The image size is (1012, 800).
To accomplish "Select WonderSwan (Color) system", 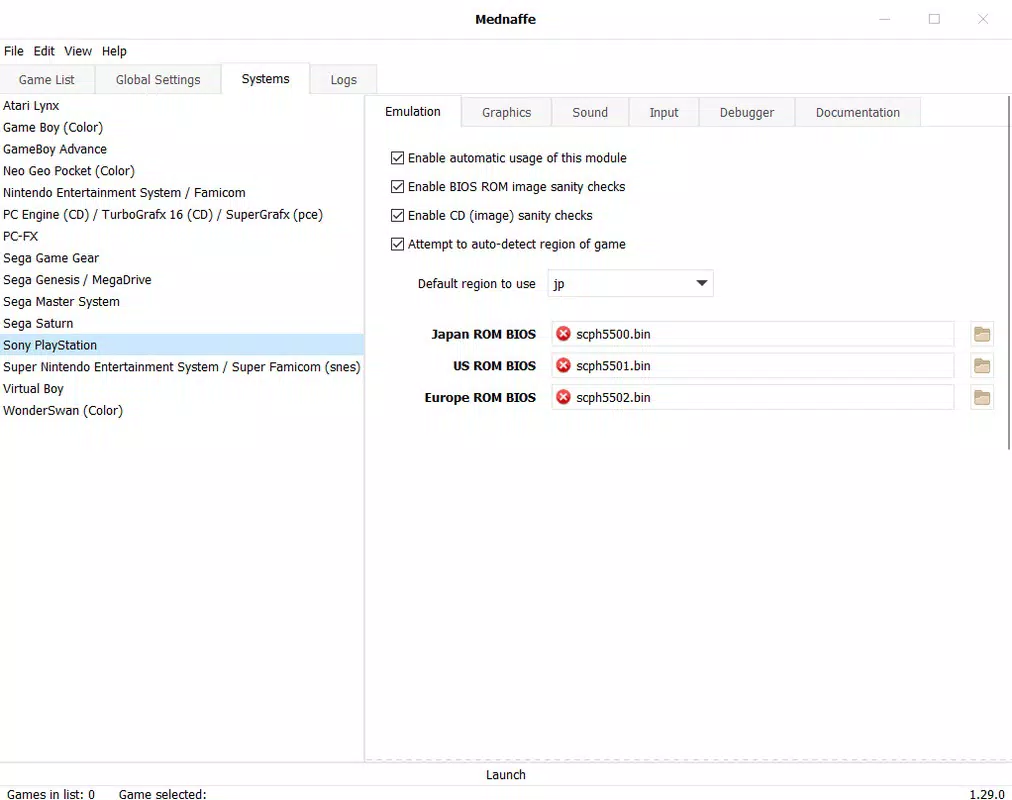I will (182, 411).
